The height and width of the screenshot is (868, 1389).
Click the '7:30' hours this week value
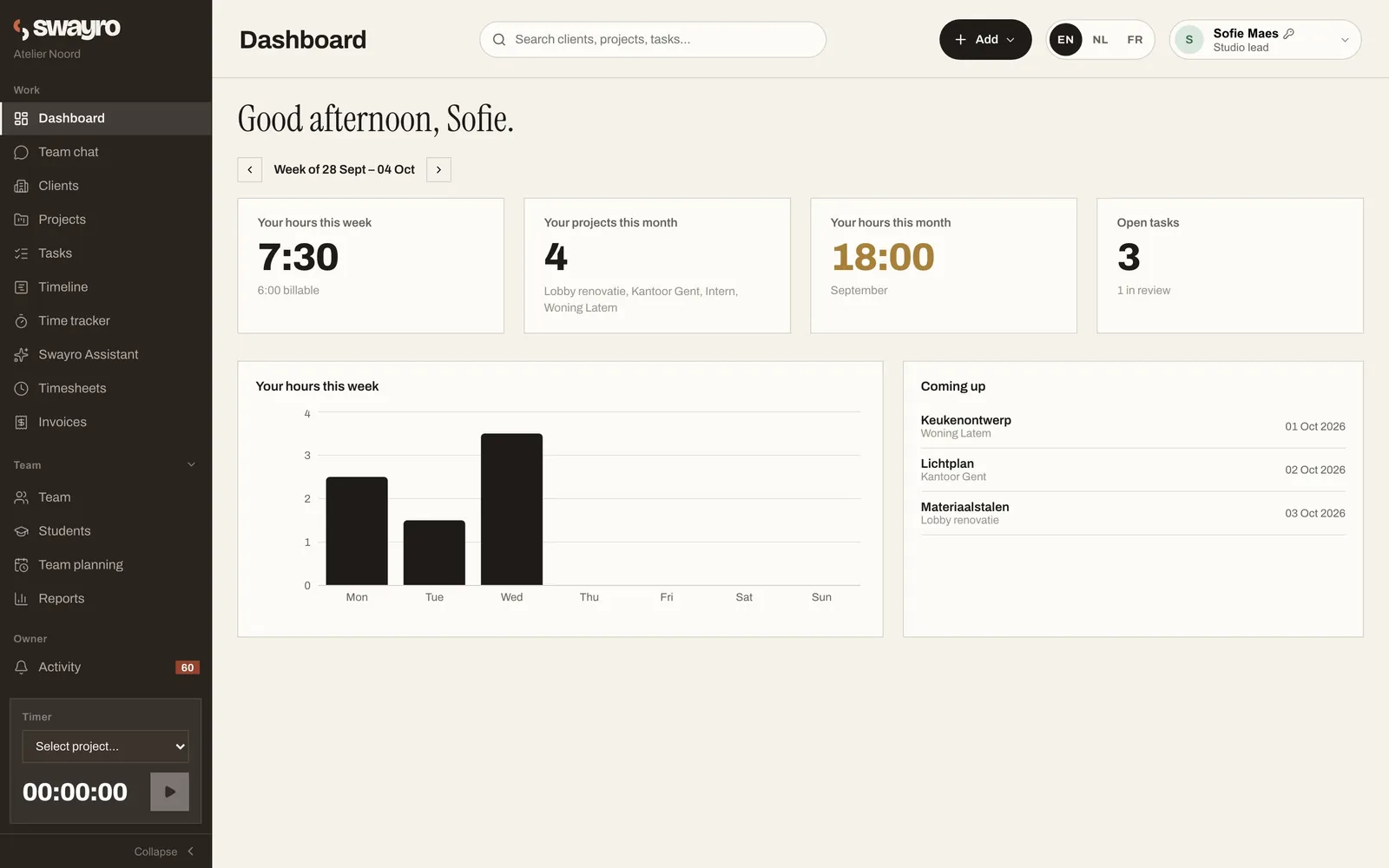pos(298,257)
